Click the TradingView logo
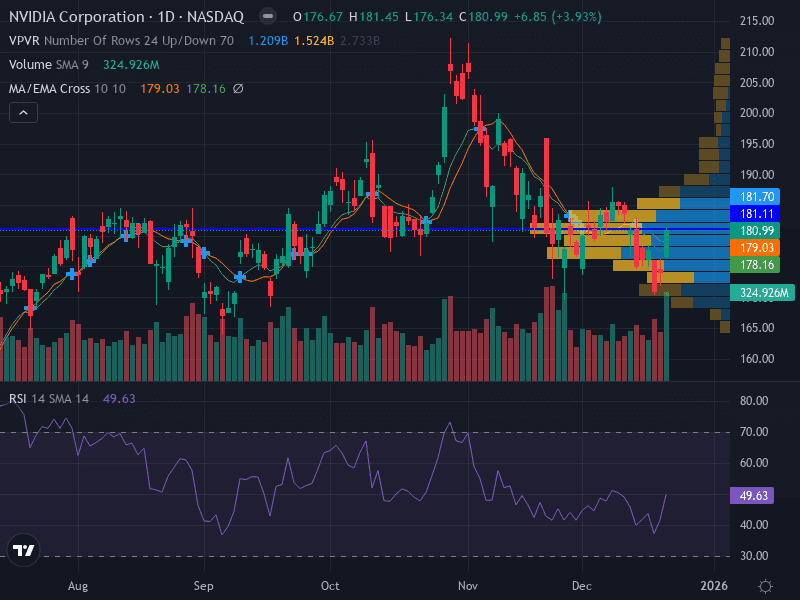 point(23,550)
